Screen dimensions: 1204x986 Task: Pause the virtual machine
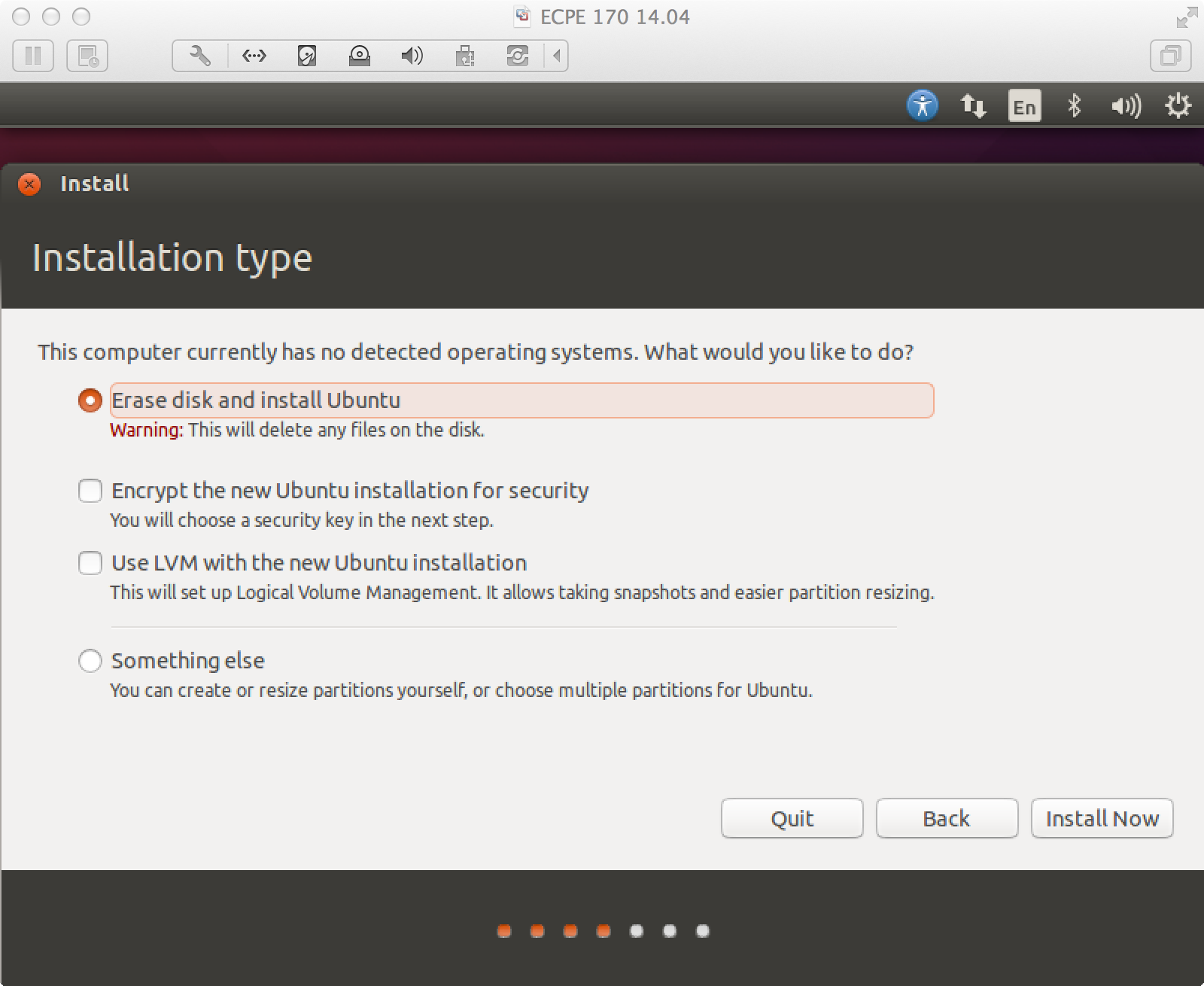click(x=33, y=56)
